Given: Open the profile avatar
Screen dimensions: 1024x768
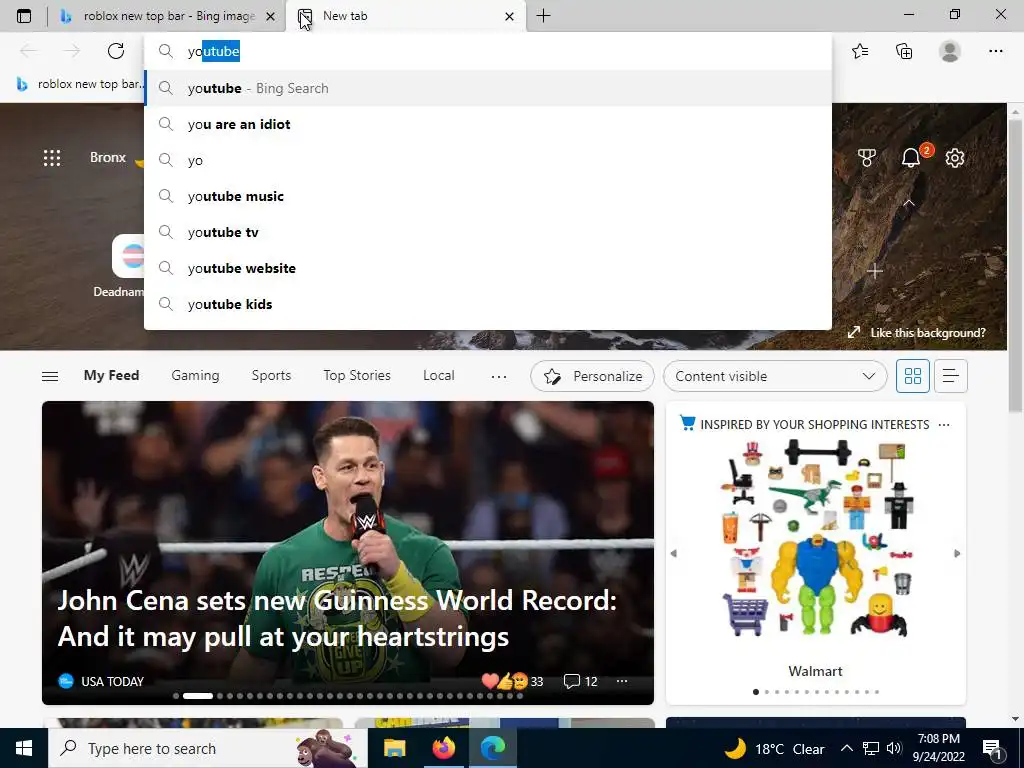Looking at the screenshot, I should coord(950,51).
